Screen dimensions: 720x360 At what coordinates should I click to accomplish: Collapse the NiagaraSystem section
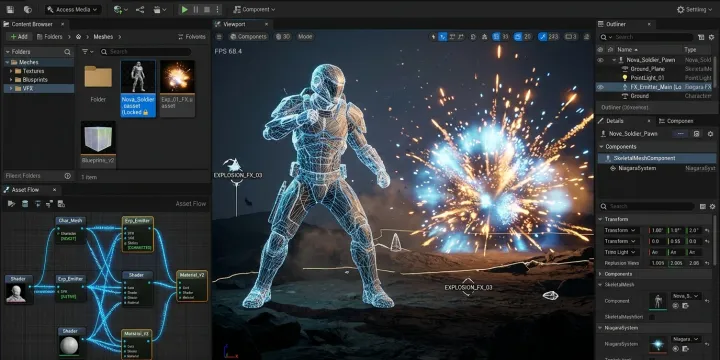601,328
